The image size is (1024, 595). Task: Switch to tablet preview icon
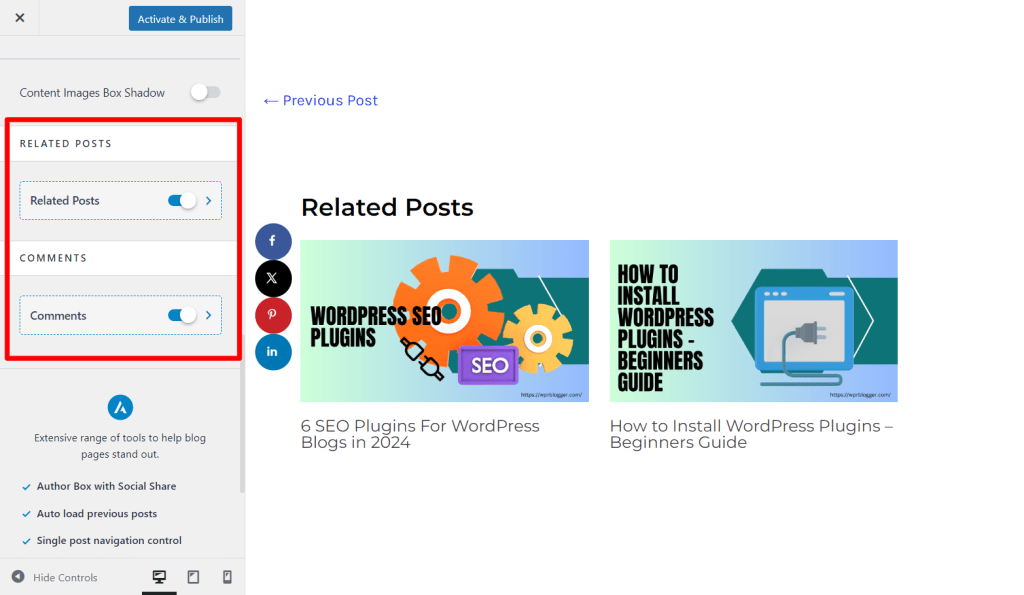(193, 577)
